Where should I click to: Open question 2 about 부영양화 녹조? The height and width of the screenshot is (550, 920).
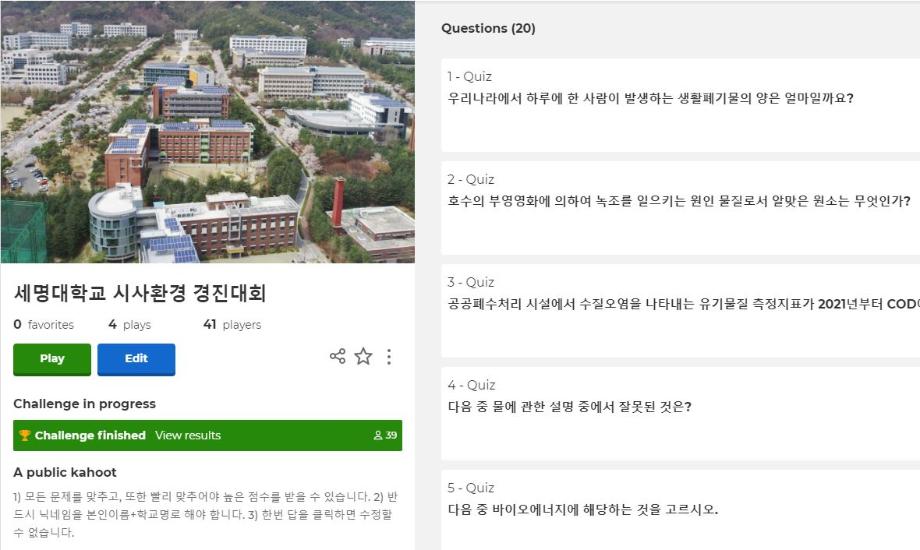681,208
